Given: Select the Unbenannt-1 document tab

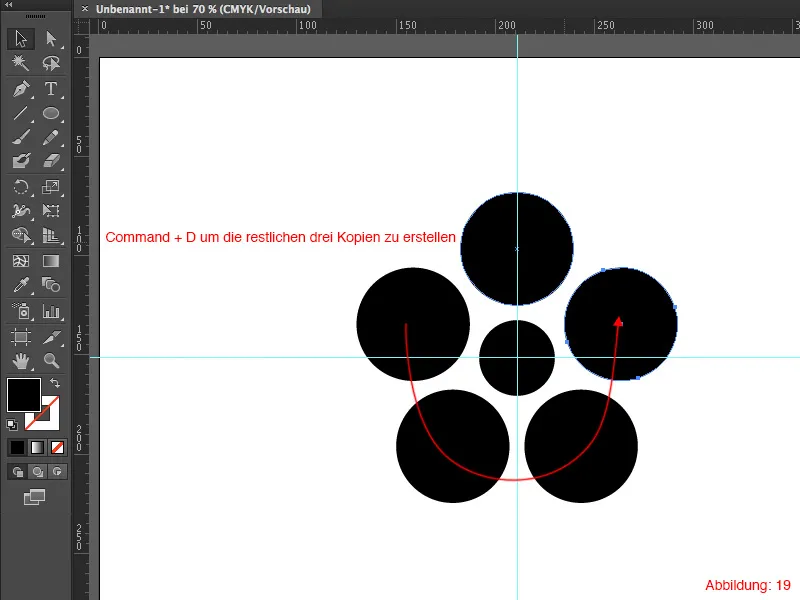Looking at the screenshot, I should tap(203, 9).
